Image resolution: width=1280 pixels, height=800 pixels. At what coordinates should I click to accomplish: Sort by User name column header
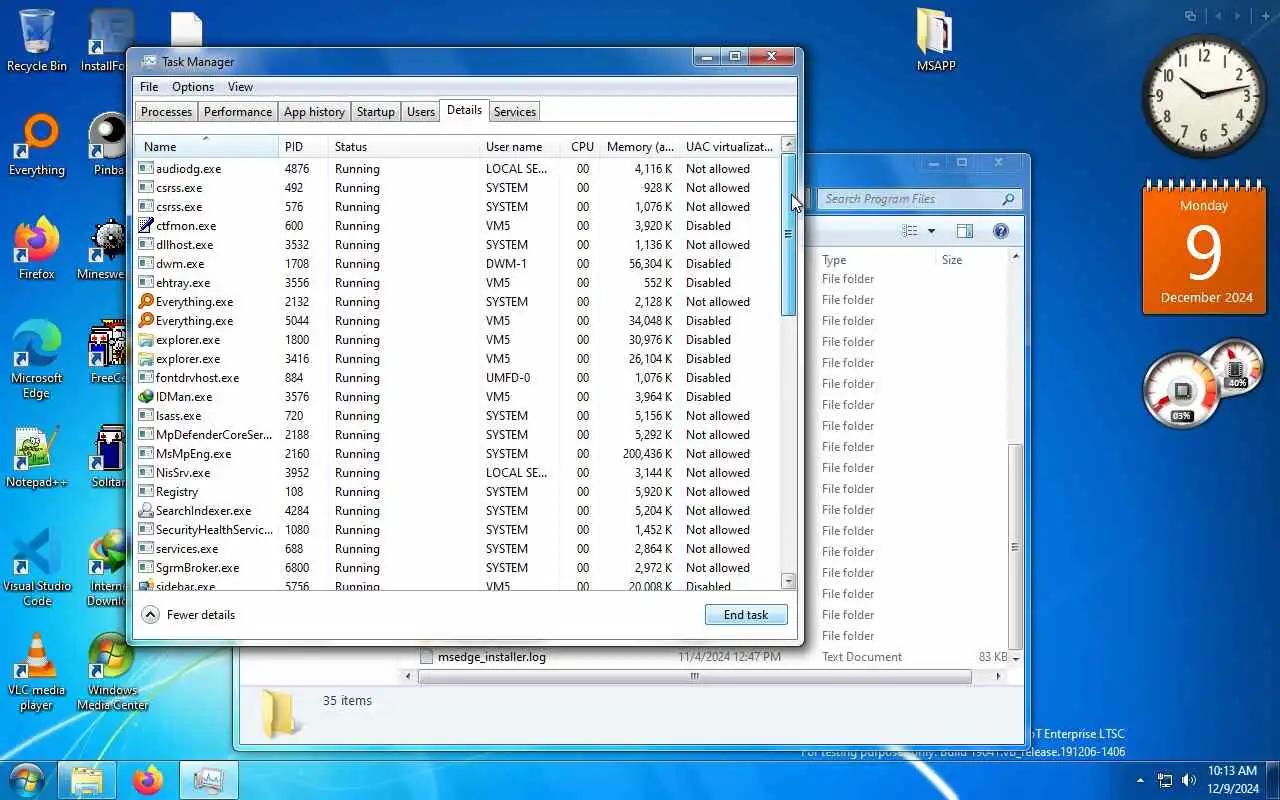[519, 146]
